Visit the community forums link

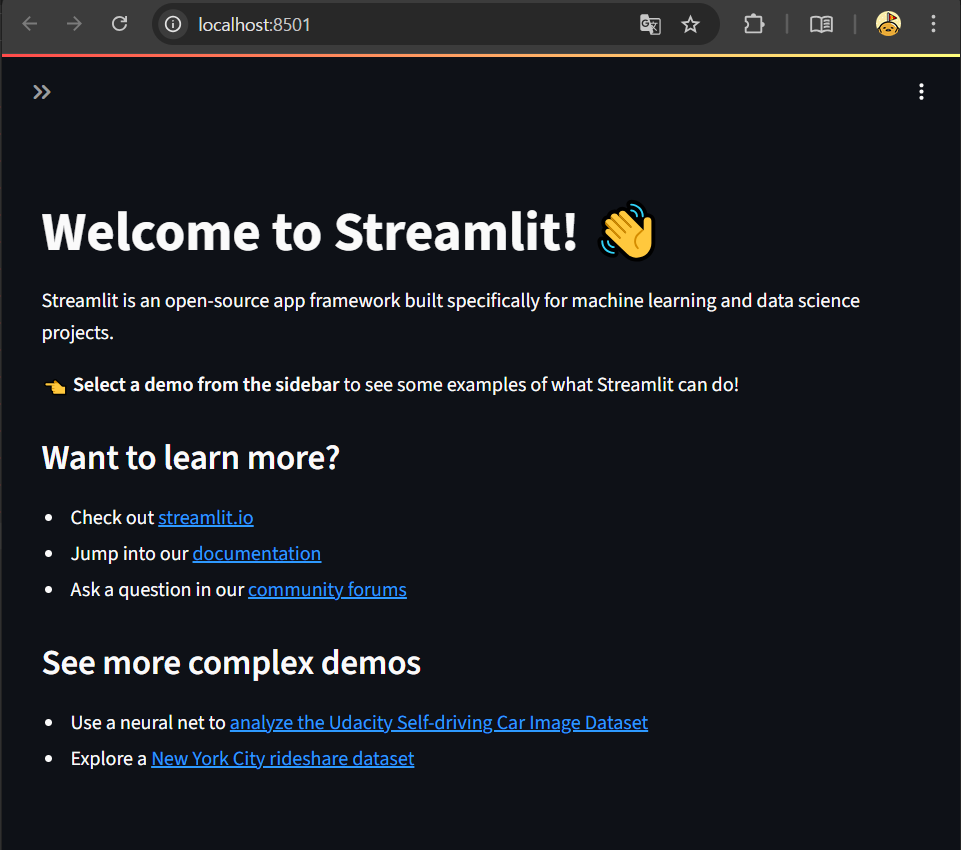327,590
